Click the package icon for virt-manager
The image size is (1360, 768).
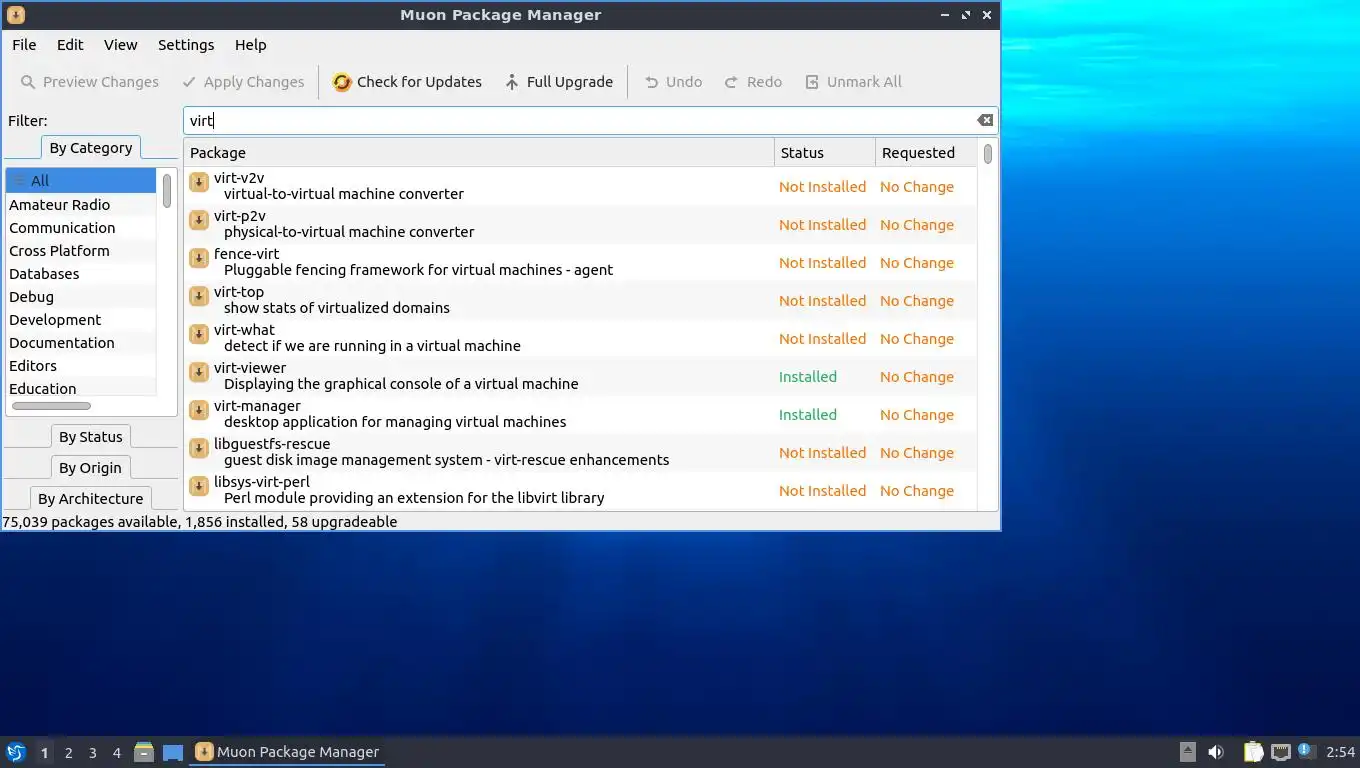(x=199, y=410)
